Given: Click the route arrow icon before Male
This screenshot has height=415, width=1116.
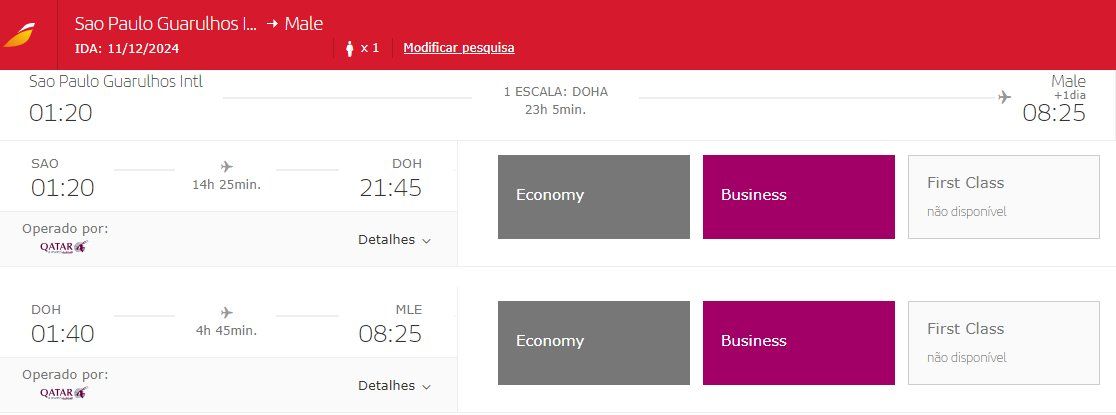Looking at the screenshot, I should coord(272,24).
